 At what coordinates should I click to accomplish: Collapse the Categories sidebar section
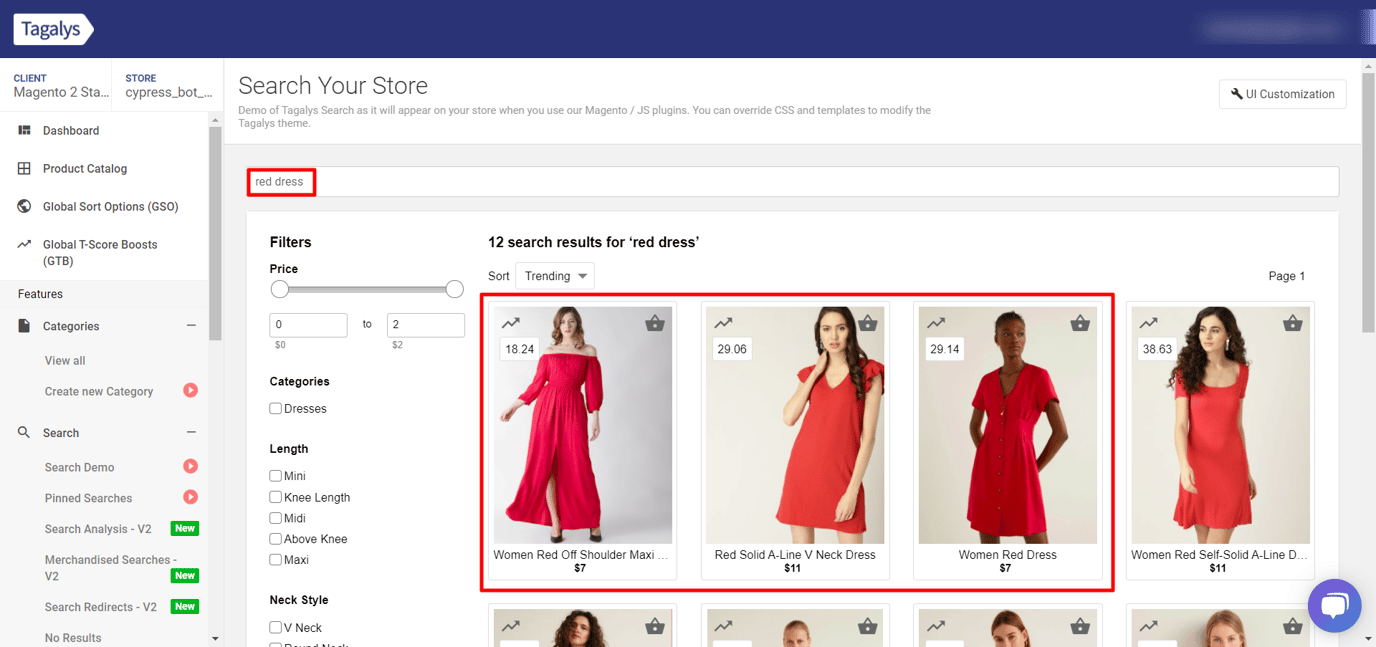(x=191, y=326)
